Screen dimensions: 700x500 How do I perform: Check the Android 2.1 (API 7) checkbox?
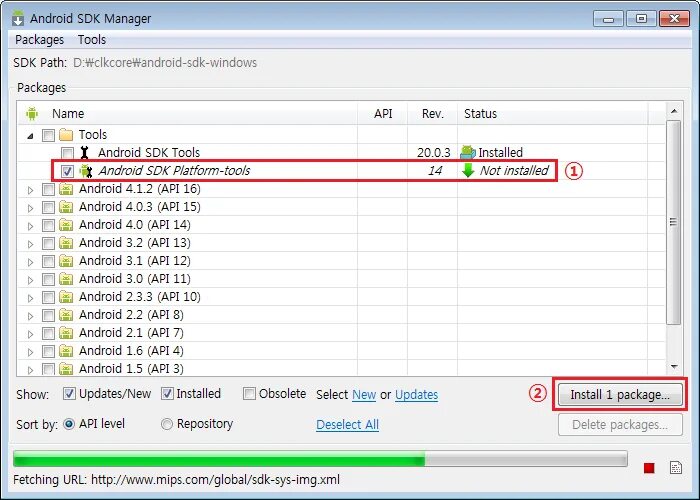pos(48,333)
